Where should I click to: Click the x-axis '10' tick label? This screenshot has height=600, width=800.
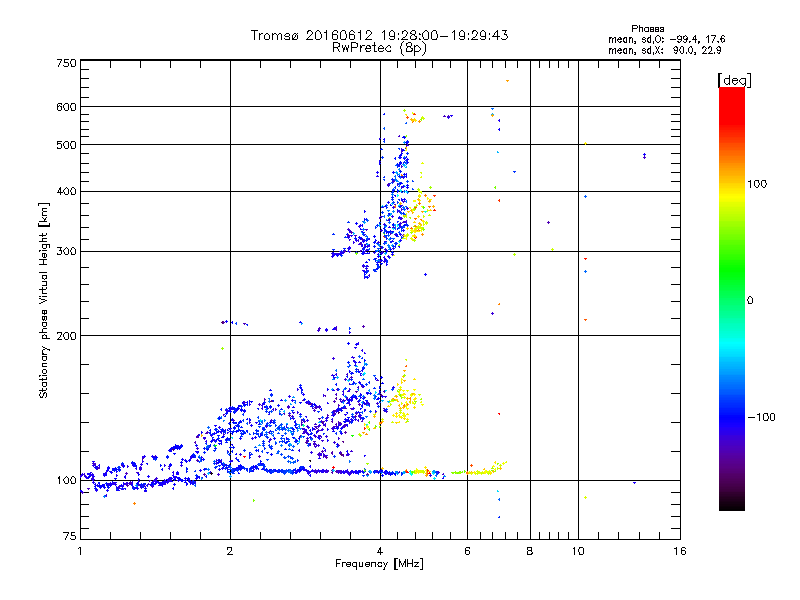click(x=578, y=551)
